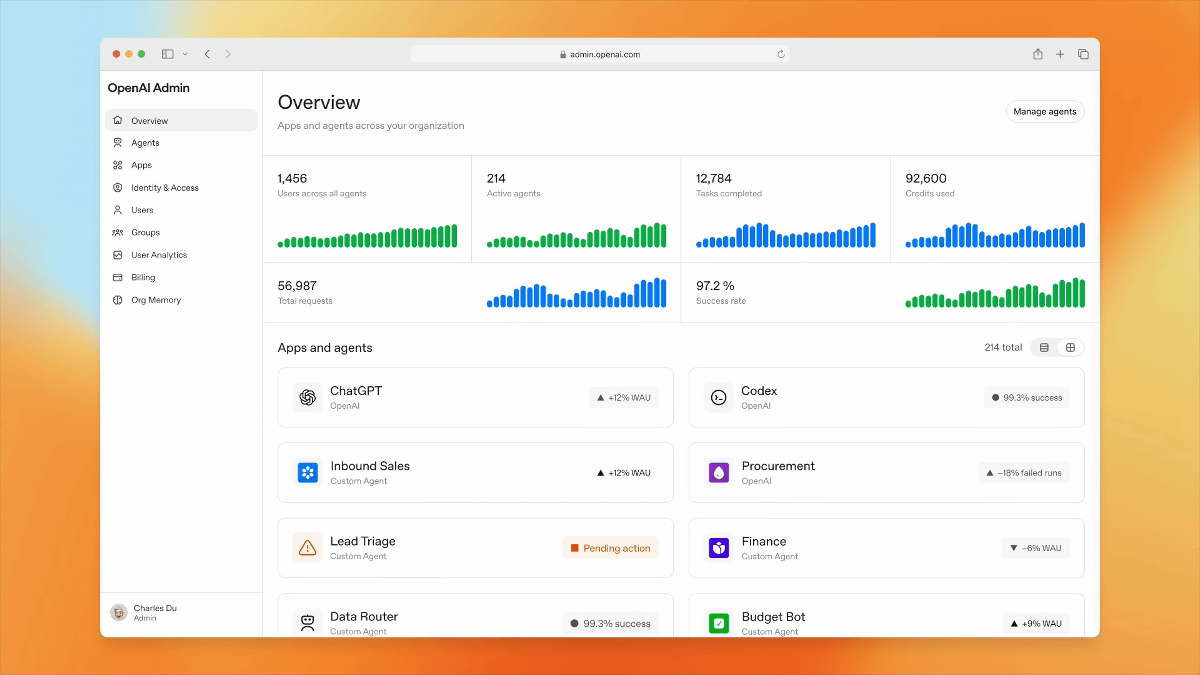Reload the page in Safari
Screen dimensions: 1200x675
pos(781,54)
